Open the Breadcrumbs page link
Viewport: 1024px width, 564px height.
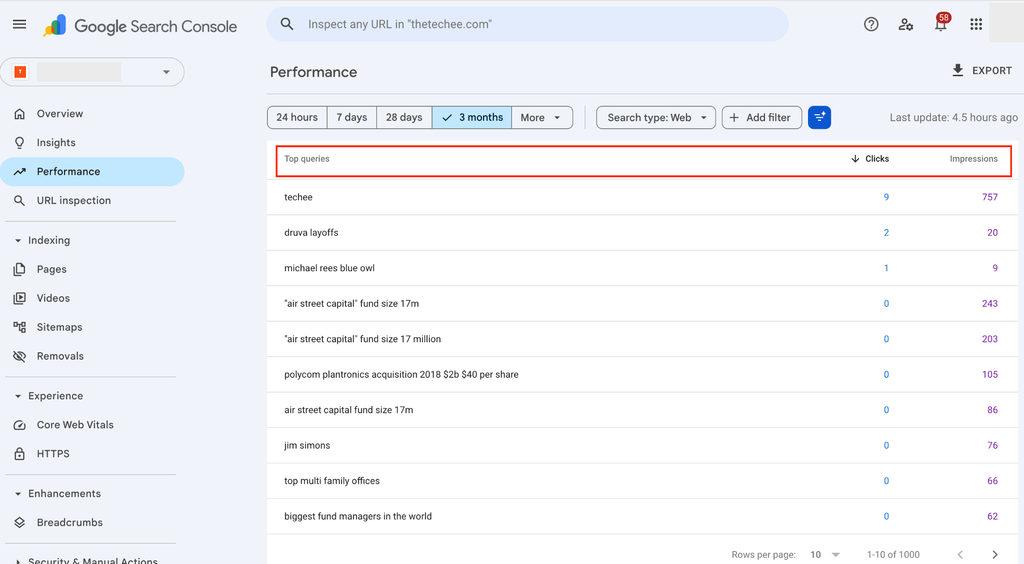[x=70, y=522]
